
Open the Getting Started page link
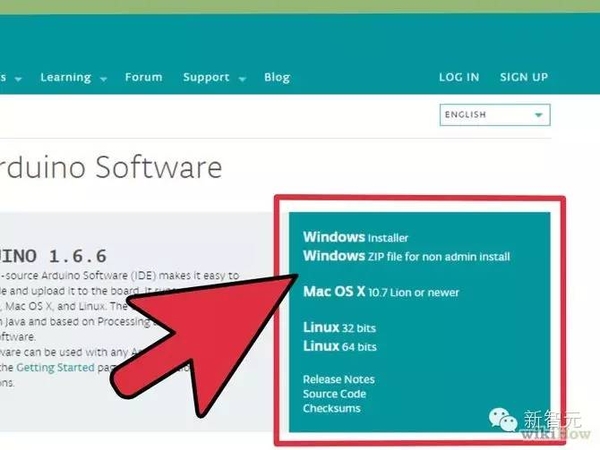click(x=55, y=368)
